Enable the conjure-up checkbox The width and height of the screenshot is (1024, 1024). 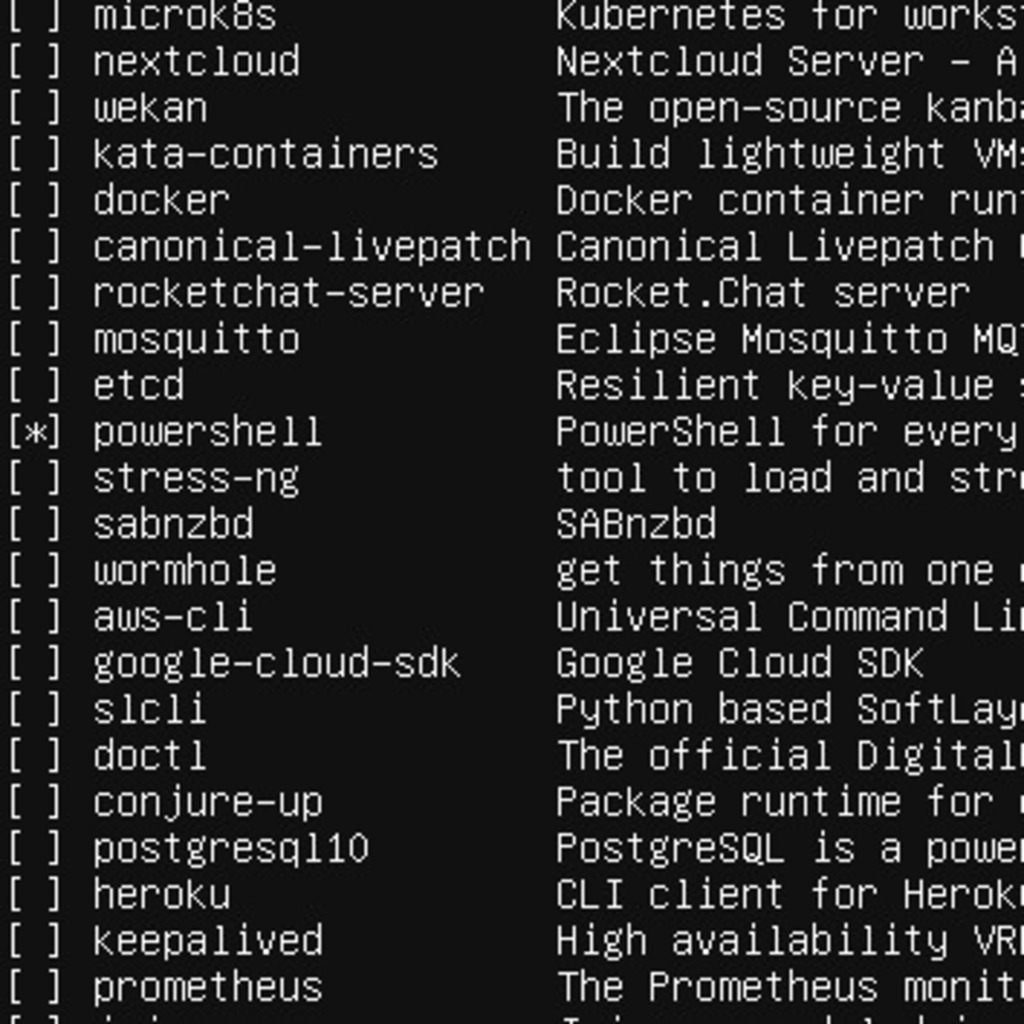coord(35,802)
